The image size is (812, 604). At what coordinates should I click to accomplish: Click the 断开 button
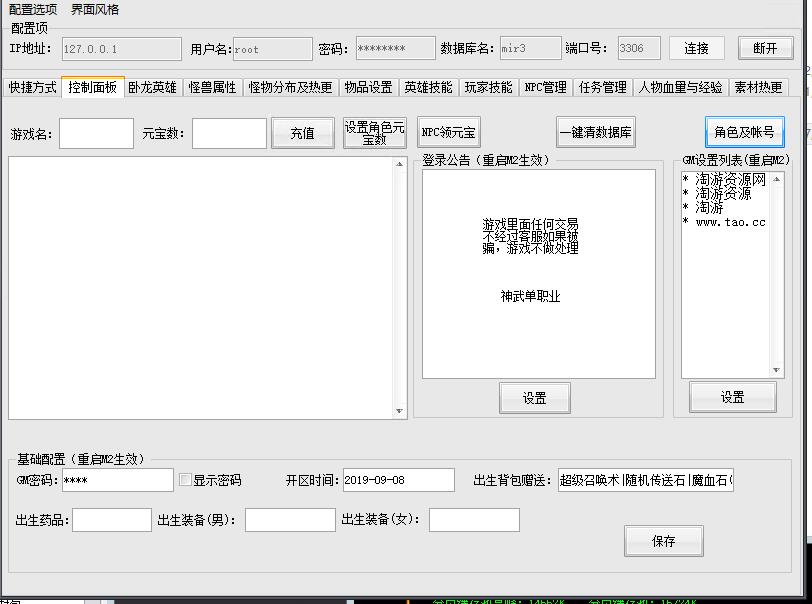(765, 48)
